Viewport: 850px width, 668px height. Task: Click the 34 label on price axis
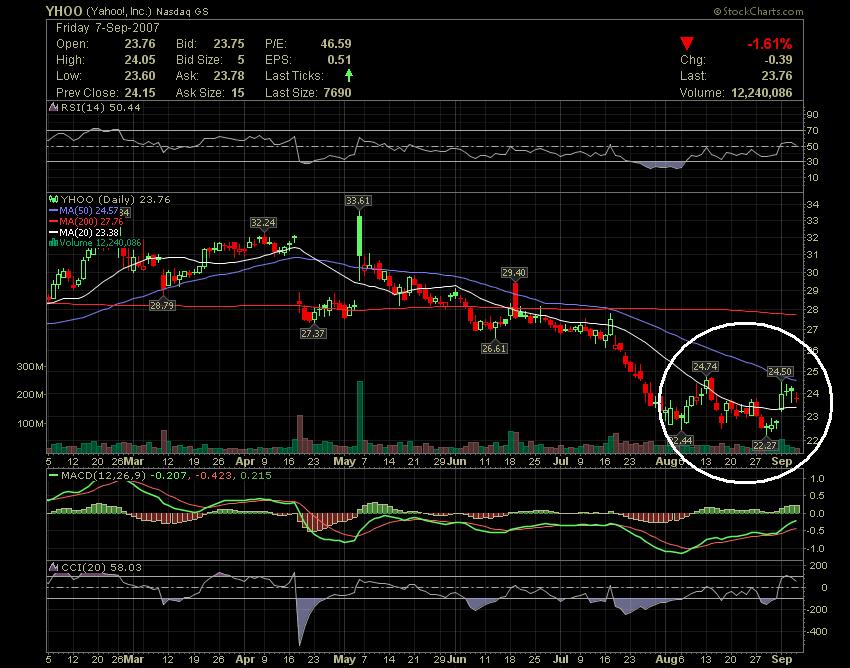tap(813, 204)
